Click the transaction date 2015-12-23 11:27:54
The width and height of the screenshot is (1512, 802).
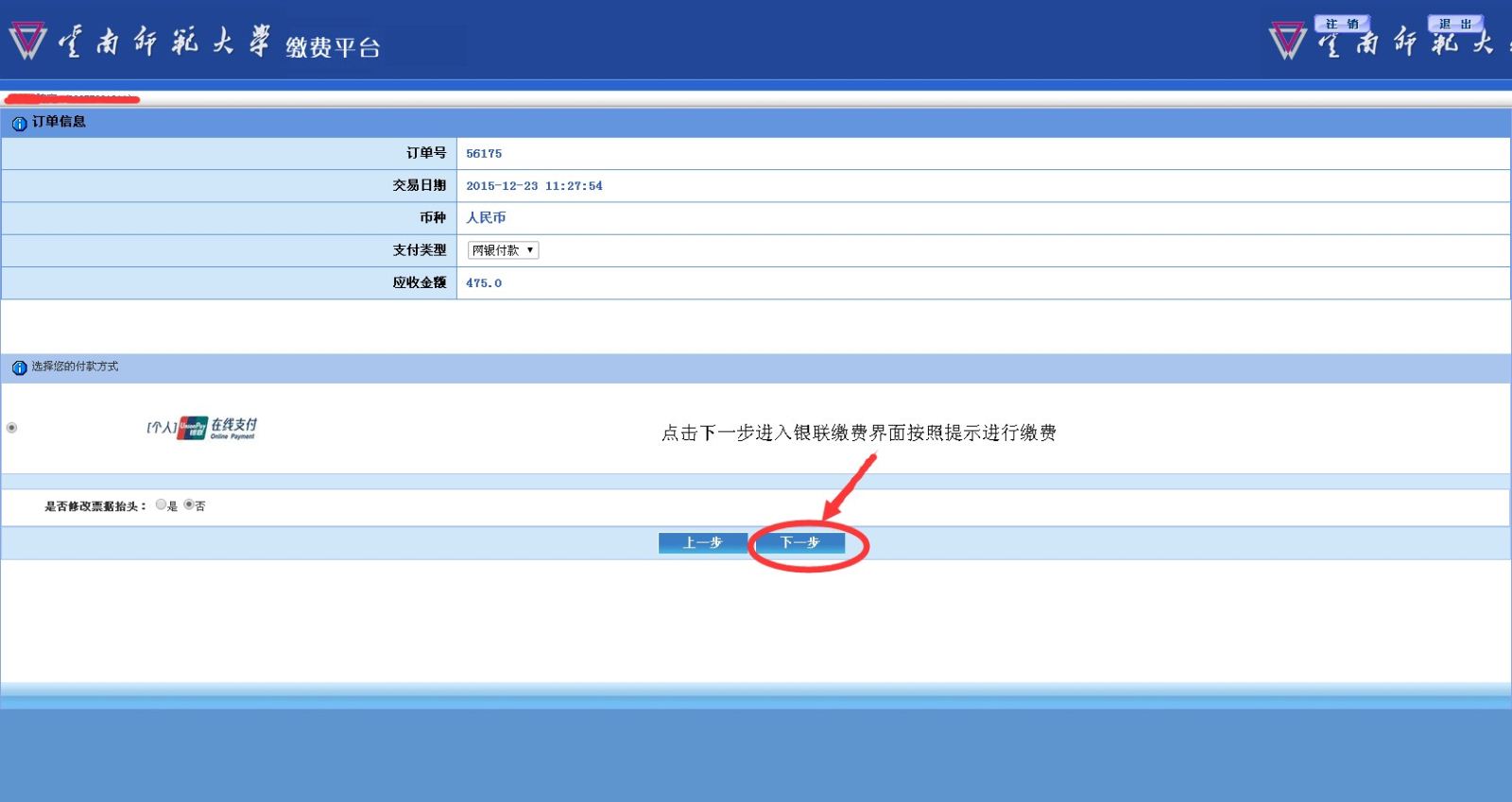(x=534, y=186)
